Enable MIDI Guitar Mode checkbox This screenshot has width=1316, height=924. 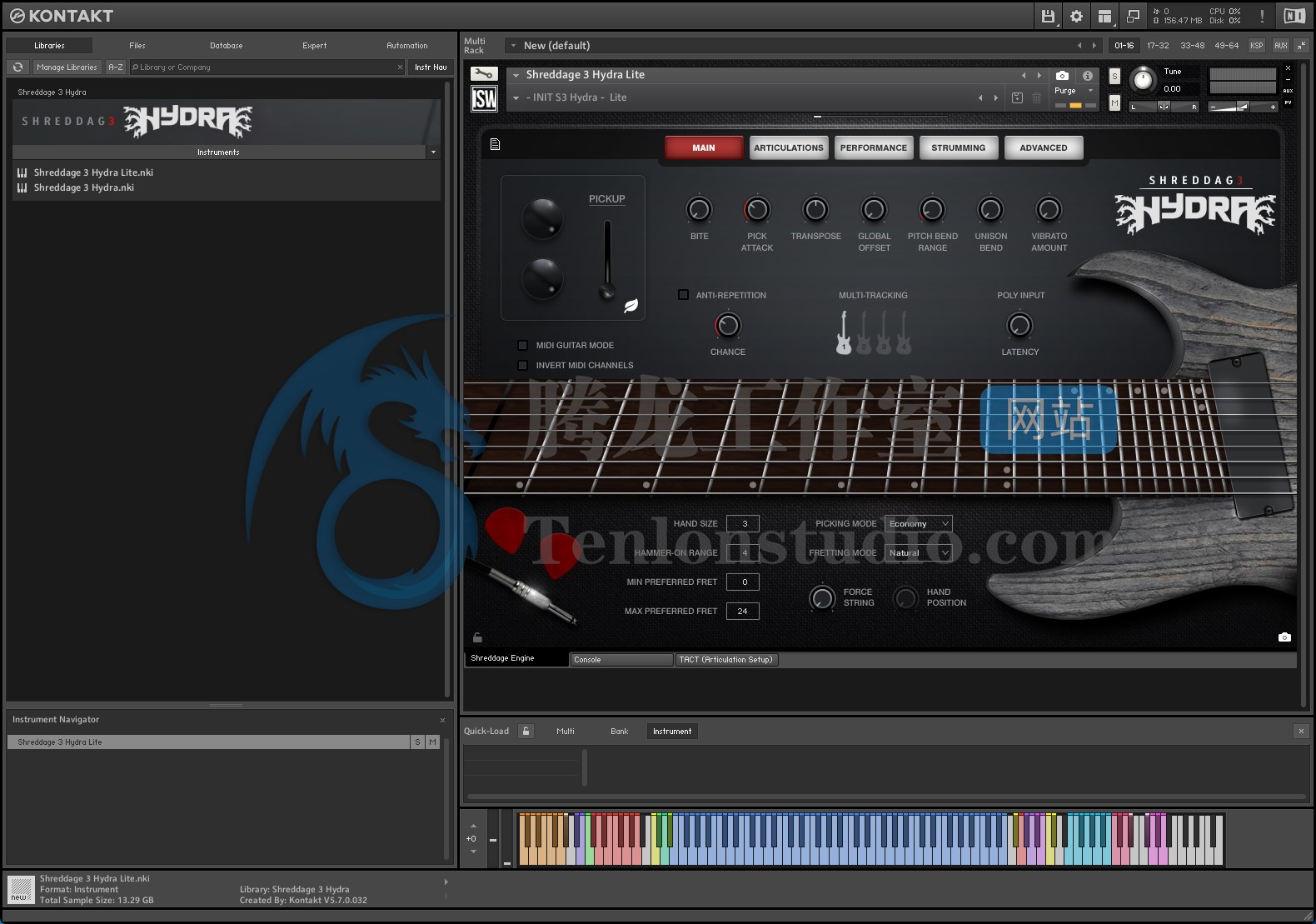click(x=522, y=345)
